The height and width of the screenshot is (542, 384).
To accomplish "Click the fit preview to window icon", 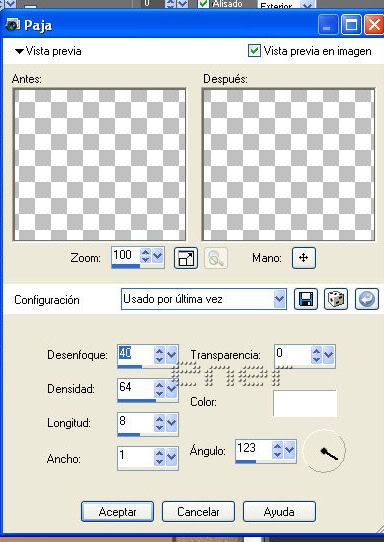I will 186,258.
